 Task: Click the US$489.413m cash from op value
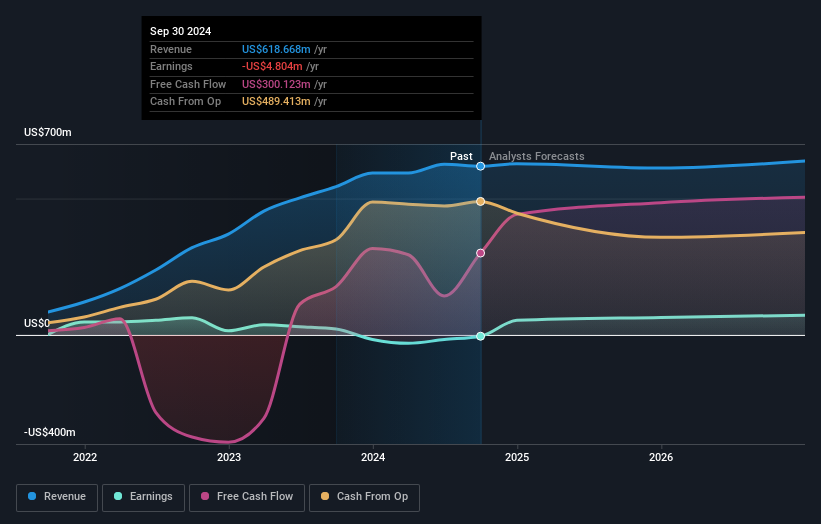[x=276, y=102]
